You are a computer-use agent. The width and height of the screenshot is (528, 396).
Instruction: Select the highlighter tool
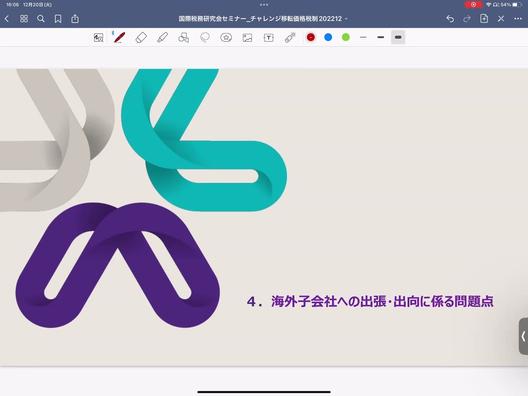(162, 37)
